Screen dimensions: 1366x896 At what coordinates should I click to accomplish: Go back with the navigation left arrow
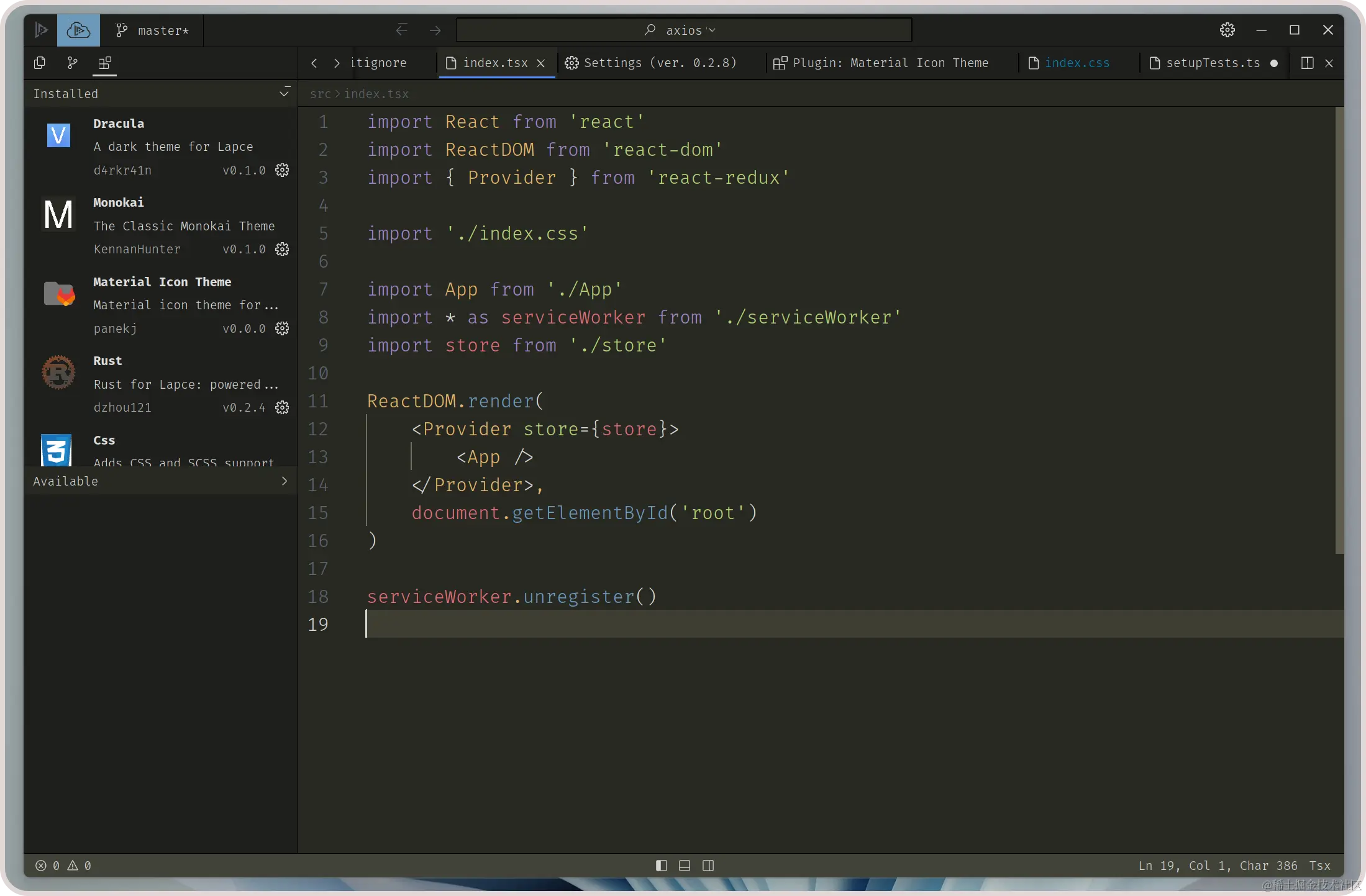pos(402,30)
